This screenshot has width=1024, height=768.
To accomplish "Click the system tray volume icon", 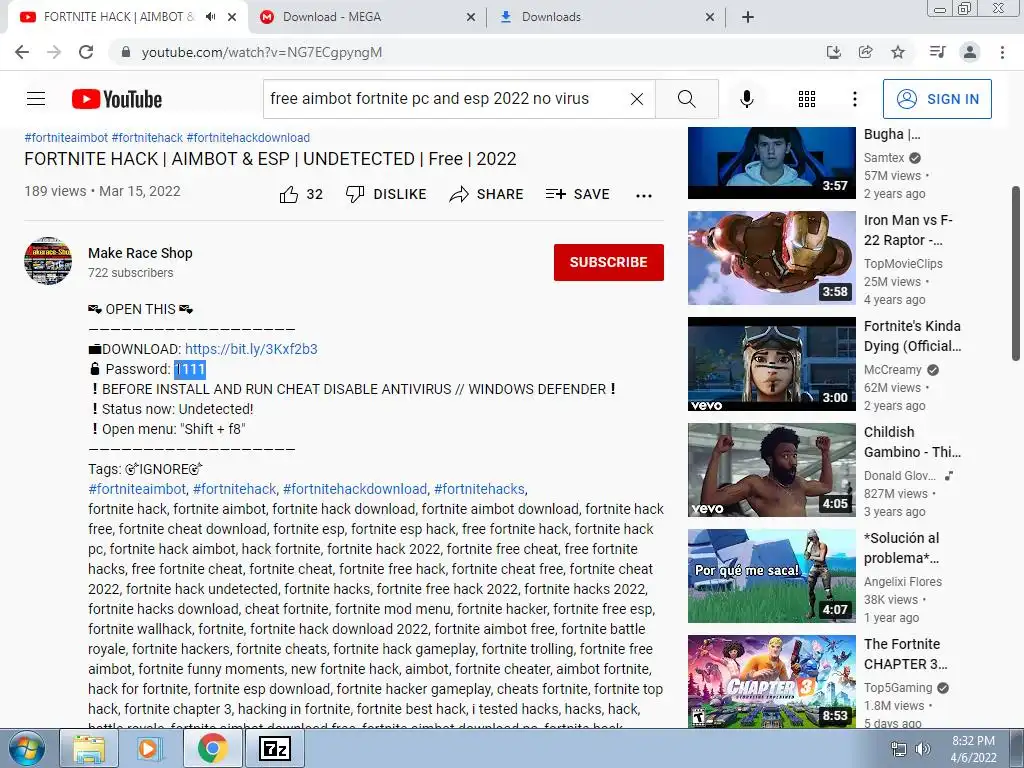I will (923, 749).
